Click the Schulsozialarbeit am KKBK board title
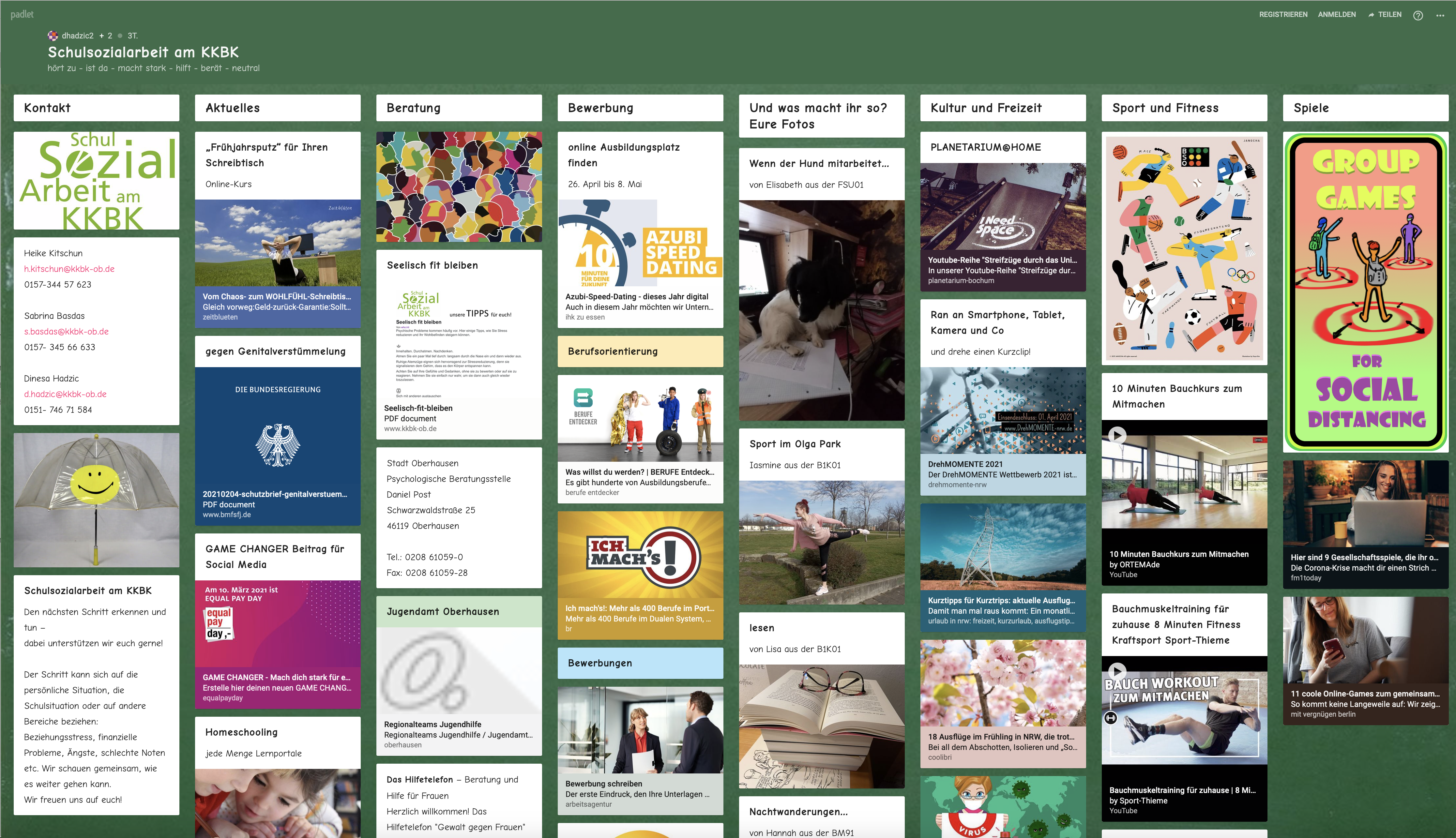The image size is (1456, 838). (x=143, y=52)
